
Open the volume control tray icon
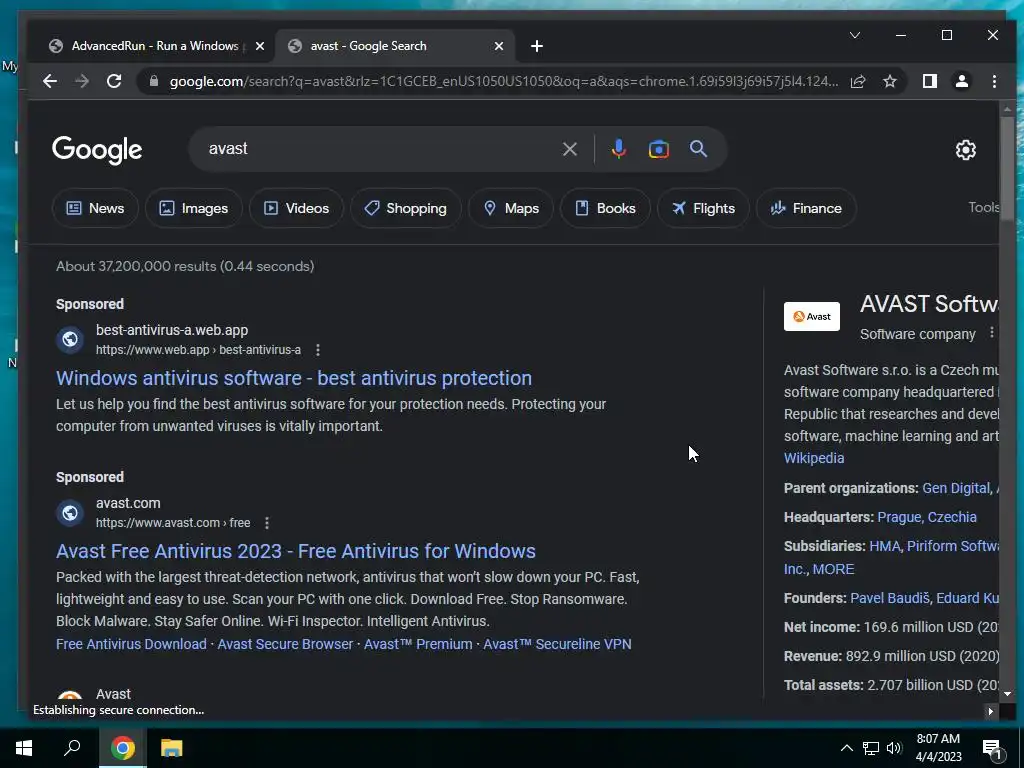coord(894,748)
